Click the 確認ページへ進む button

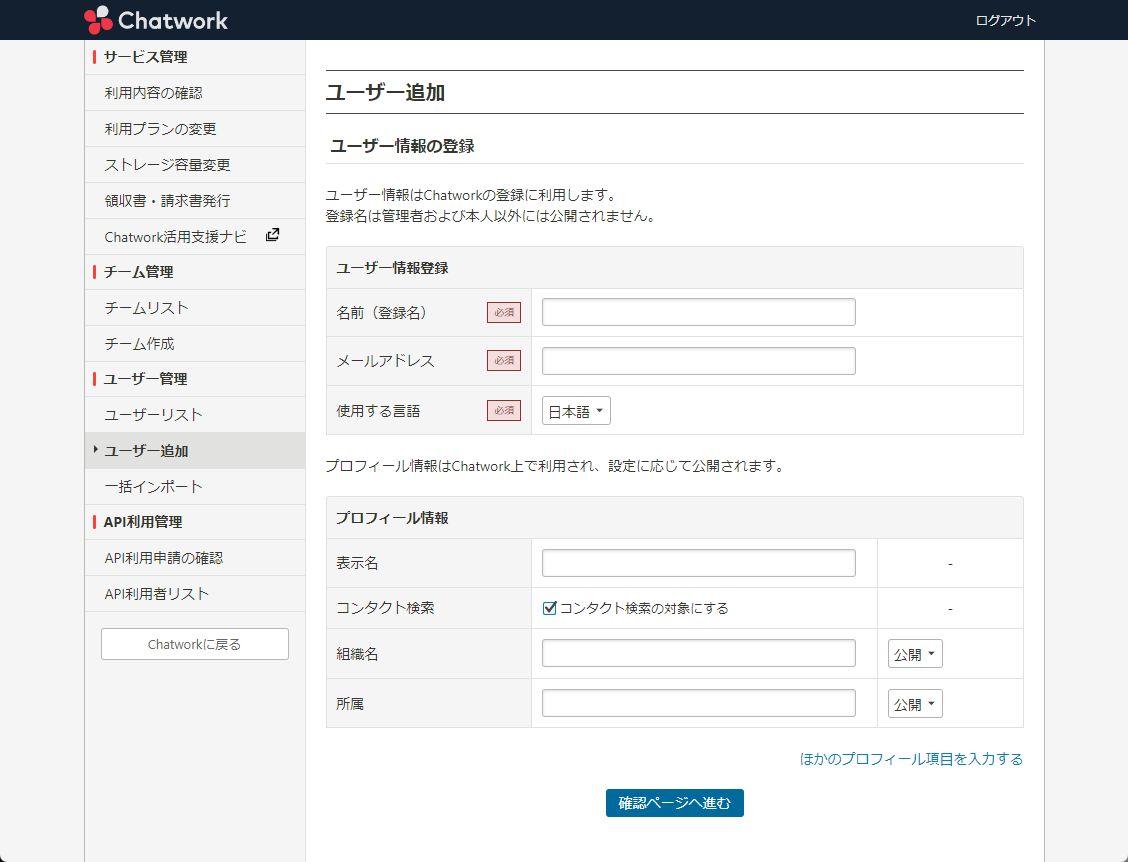click(x=674, y=803)
